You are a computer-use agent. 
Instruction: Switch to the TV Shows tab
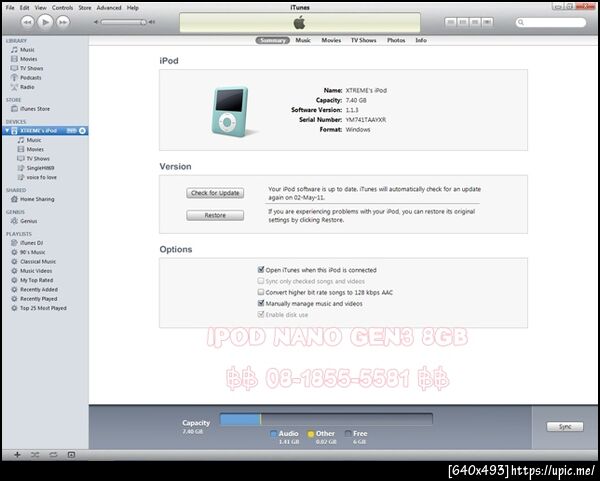click(364, 40)
